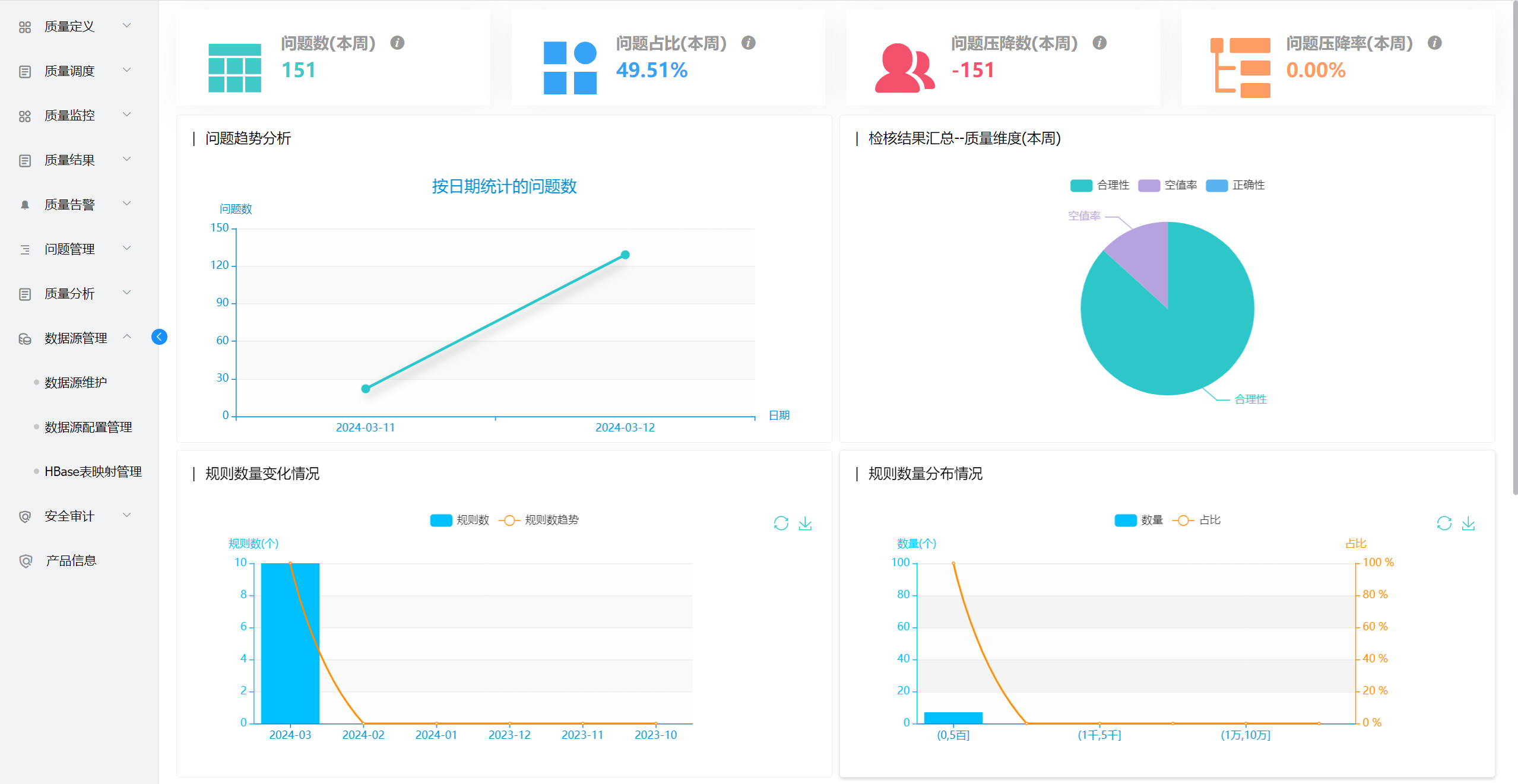The image size is (1518, 784).
Task: Click info icon beside 问题压降率(本周)
Action: pyautogui.click(x=1434, y=43)
